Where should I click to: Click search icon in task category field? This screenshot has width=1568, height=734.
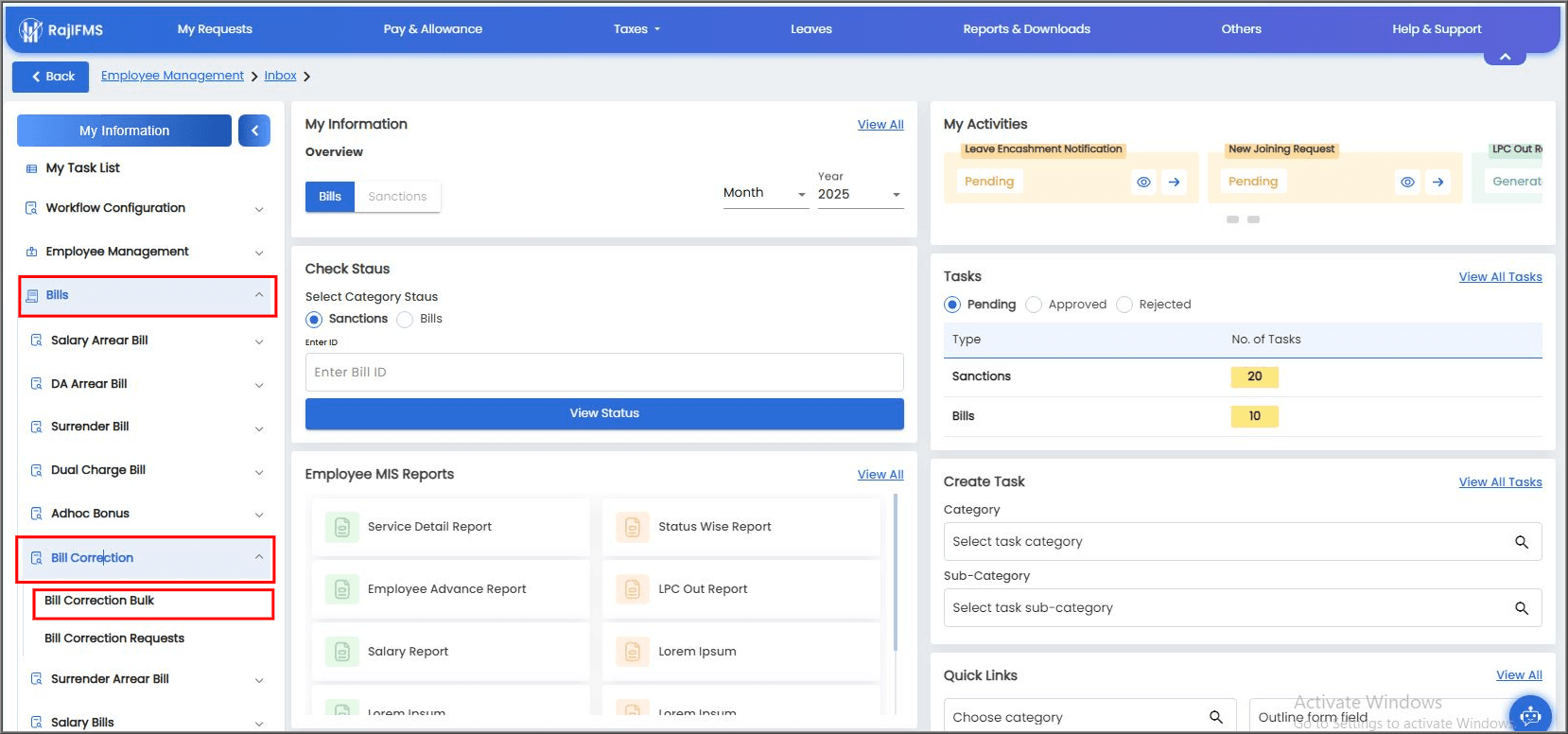pos(1521,542)
